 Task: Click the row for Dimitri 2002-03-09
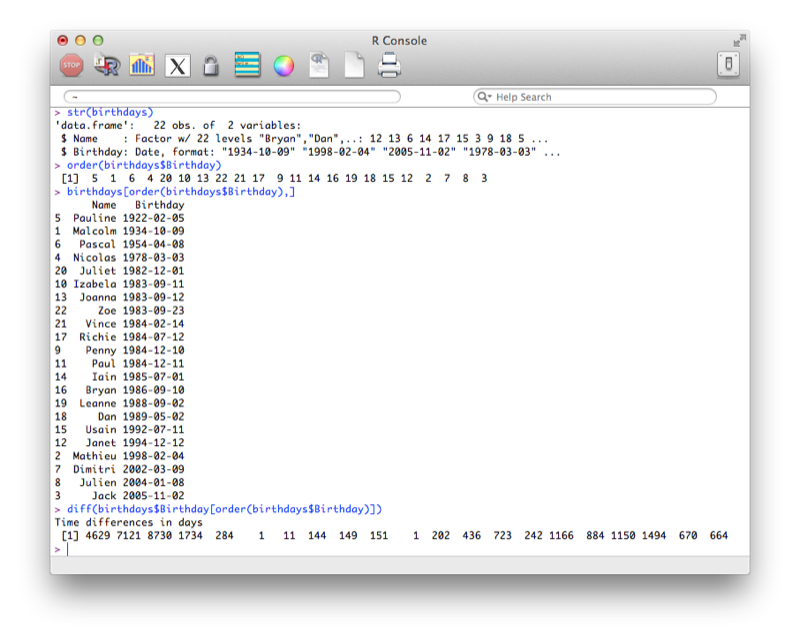click(x=119, y=469)
